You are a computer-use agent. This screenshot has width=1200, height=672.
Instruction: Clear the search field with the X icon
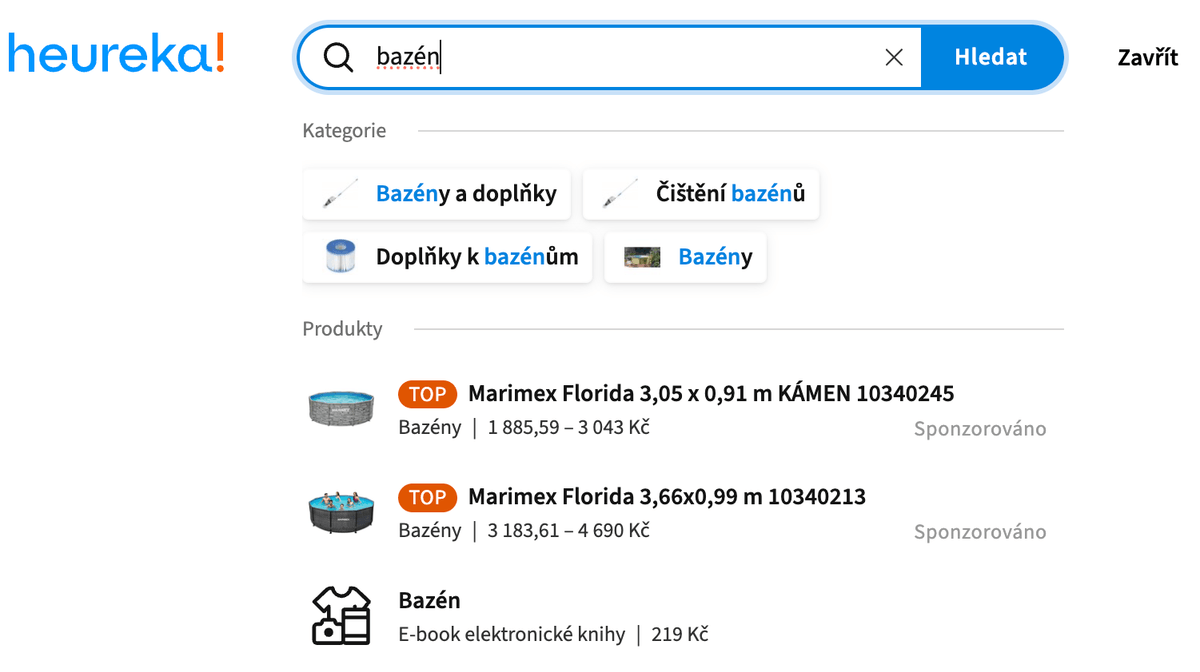tap(894, 58)
